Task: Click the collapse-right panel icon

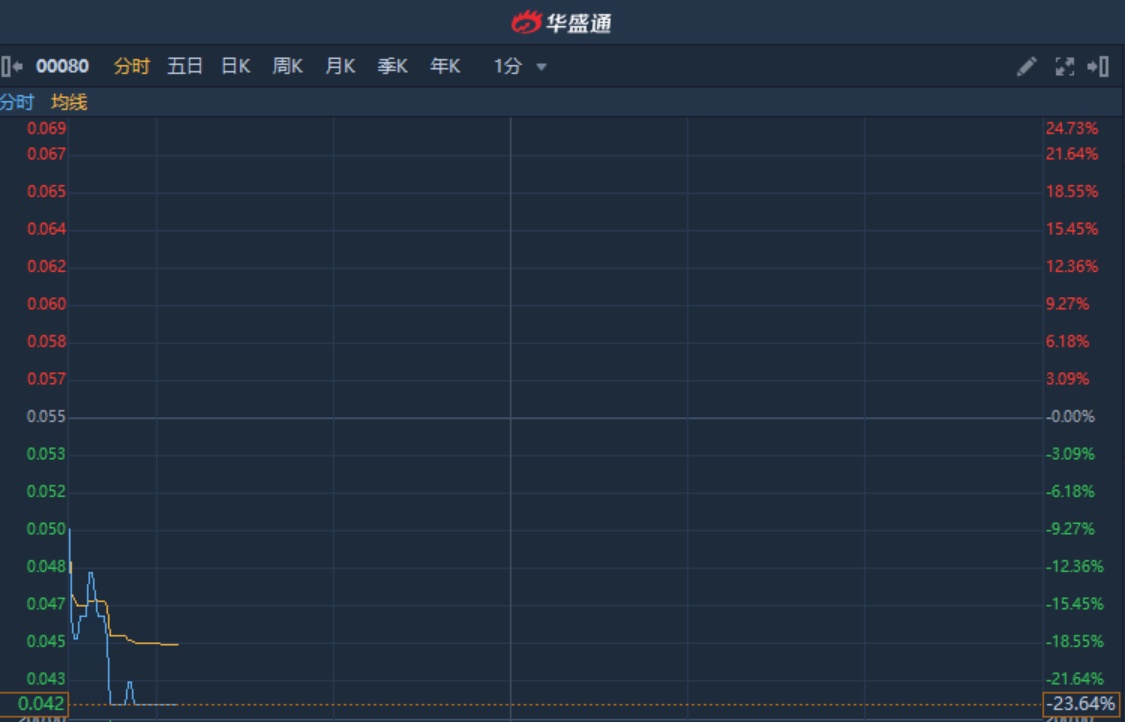Action: (1098, 67)
